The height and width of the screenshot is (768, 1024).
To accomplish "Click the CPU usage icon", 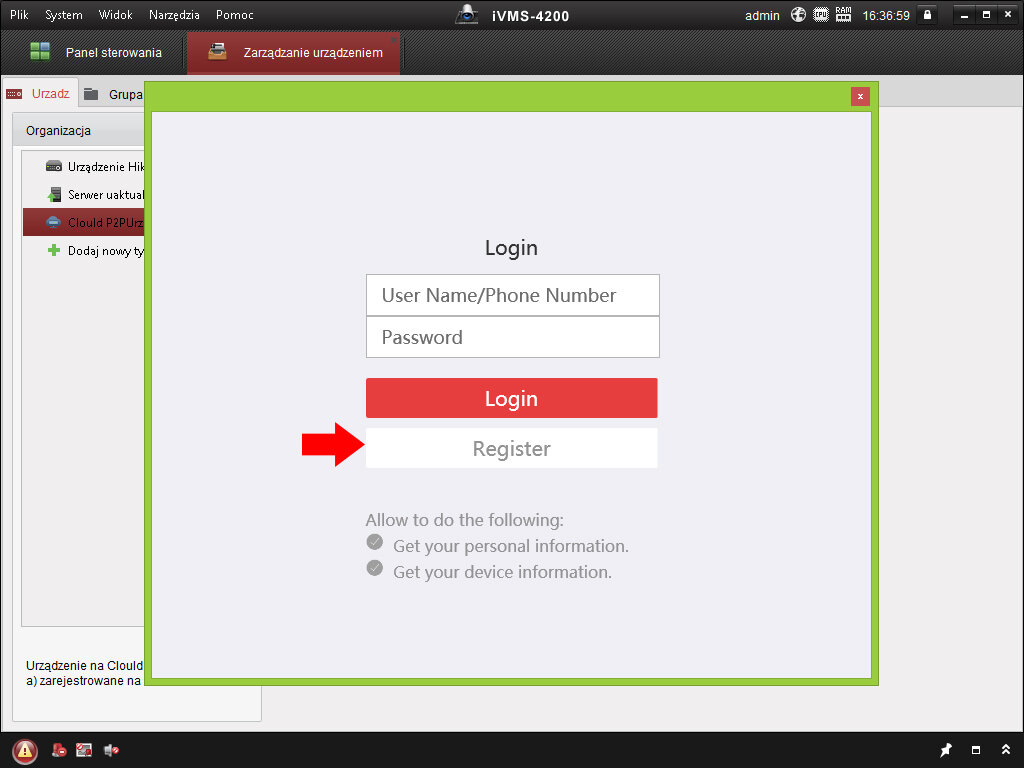I will pos(821,15).
